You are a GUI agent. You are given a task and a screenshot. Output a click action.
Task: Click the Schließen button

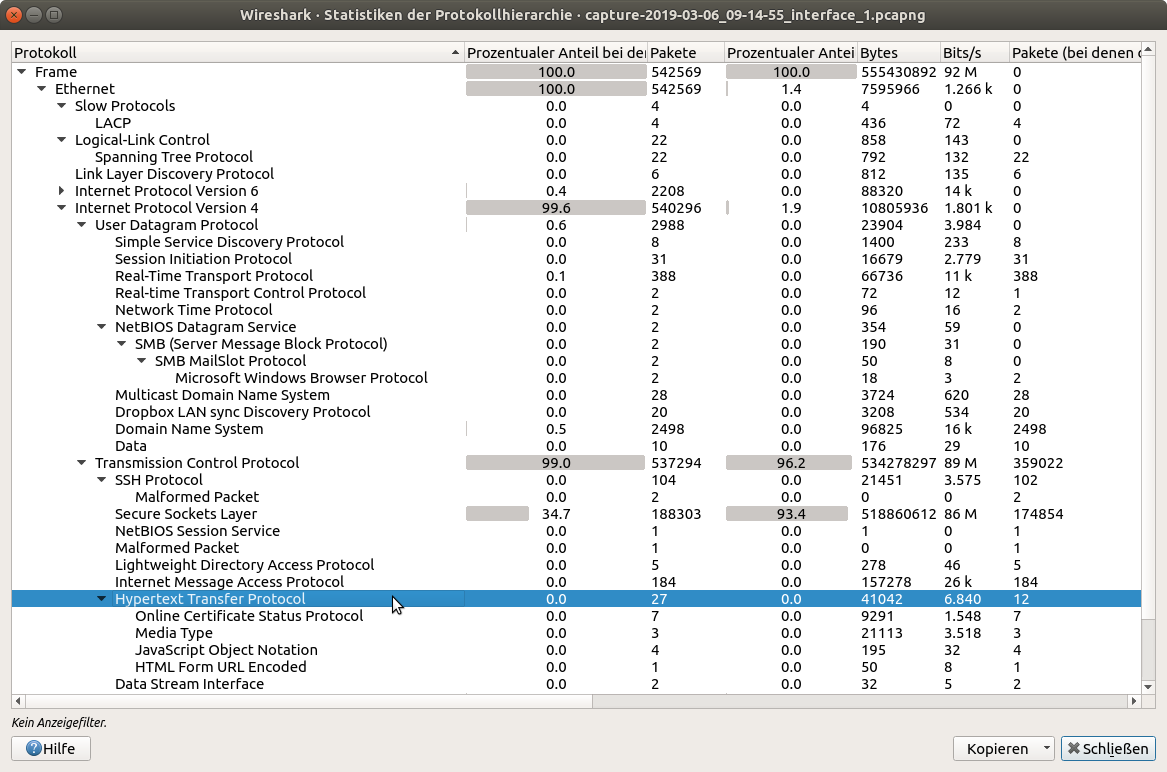(1107, 748)
